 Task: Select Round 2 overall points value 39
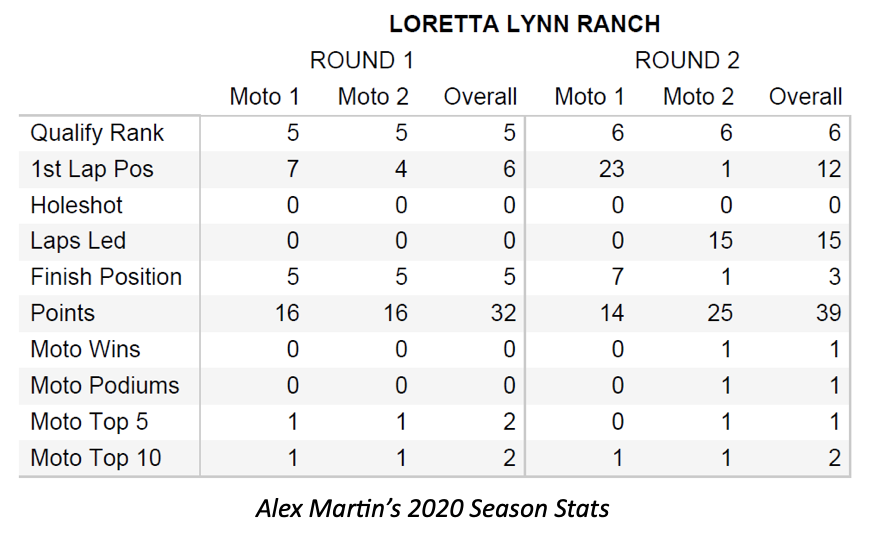(827, 313)
